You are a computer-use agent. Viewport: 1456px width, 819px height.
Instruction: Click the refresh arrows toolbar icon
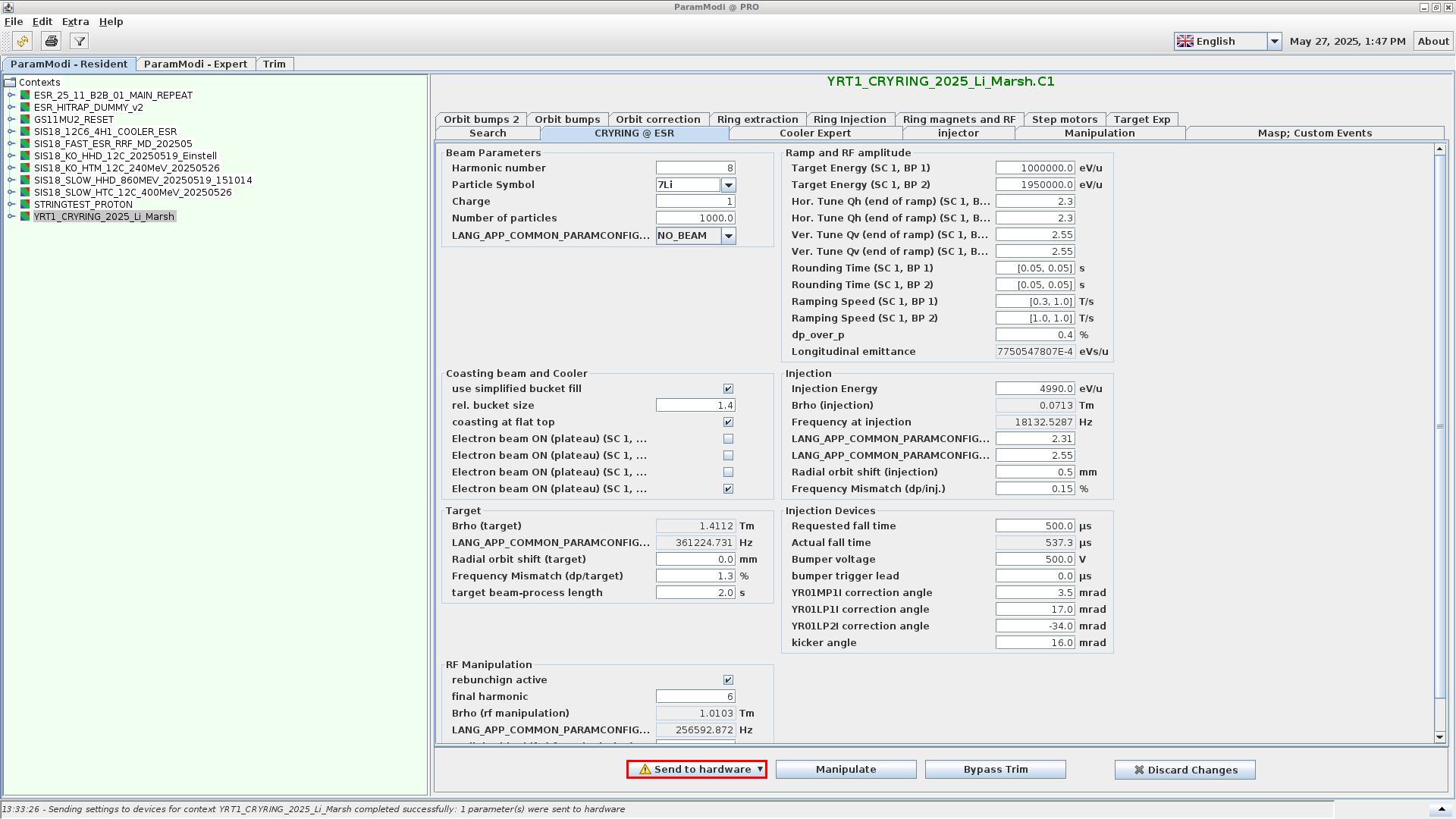23,41
